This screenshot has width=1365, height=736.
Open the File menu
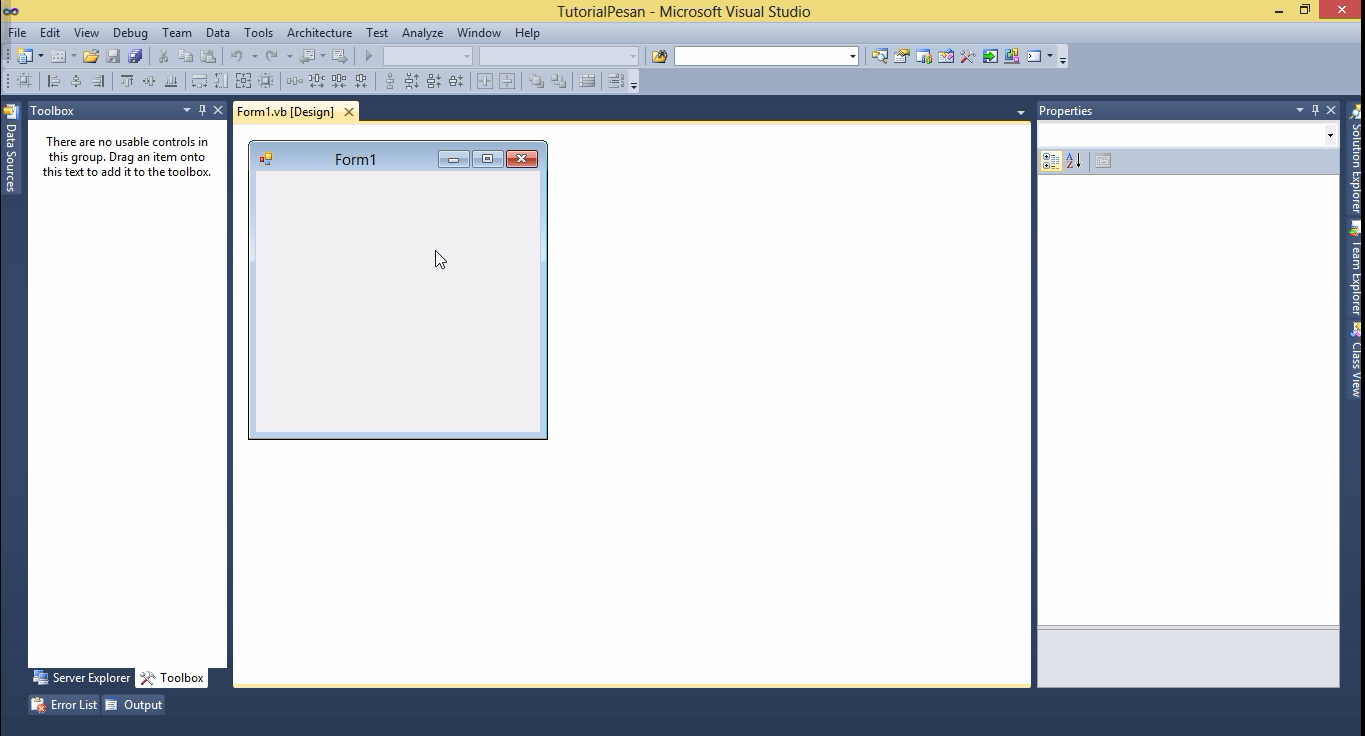(17, 33)
